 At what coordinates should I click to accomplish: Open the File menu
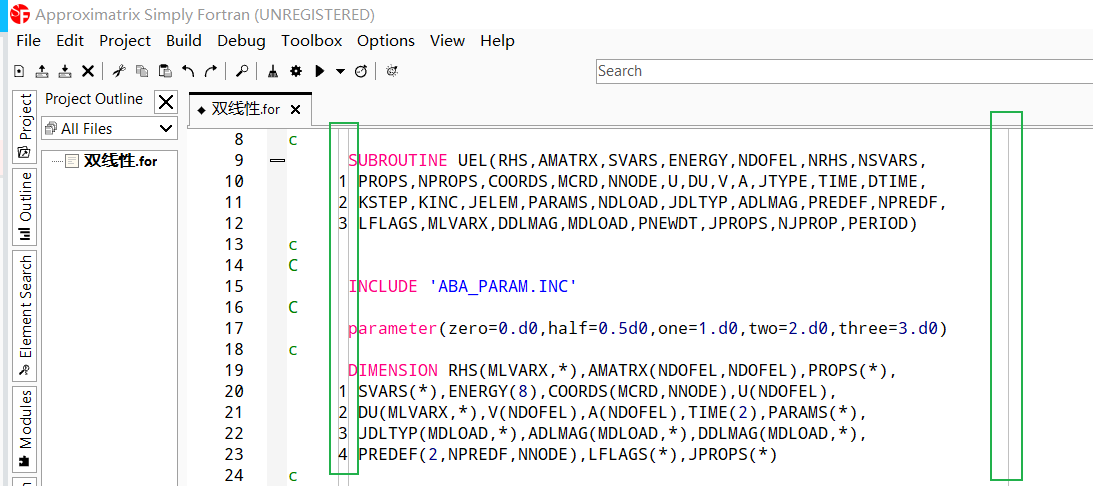pyautogui.click(x=29, y=41)
